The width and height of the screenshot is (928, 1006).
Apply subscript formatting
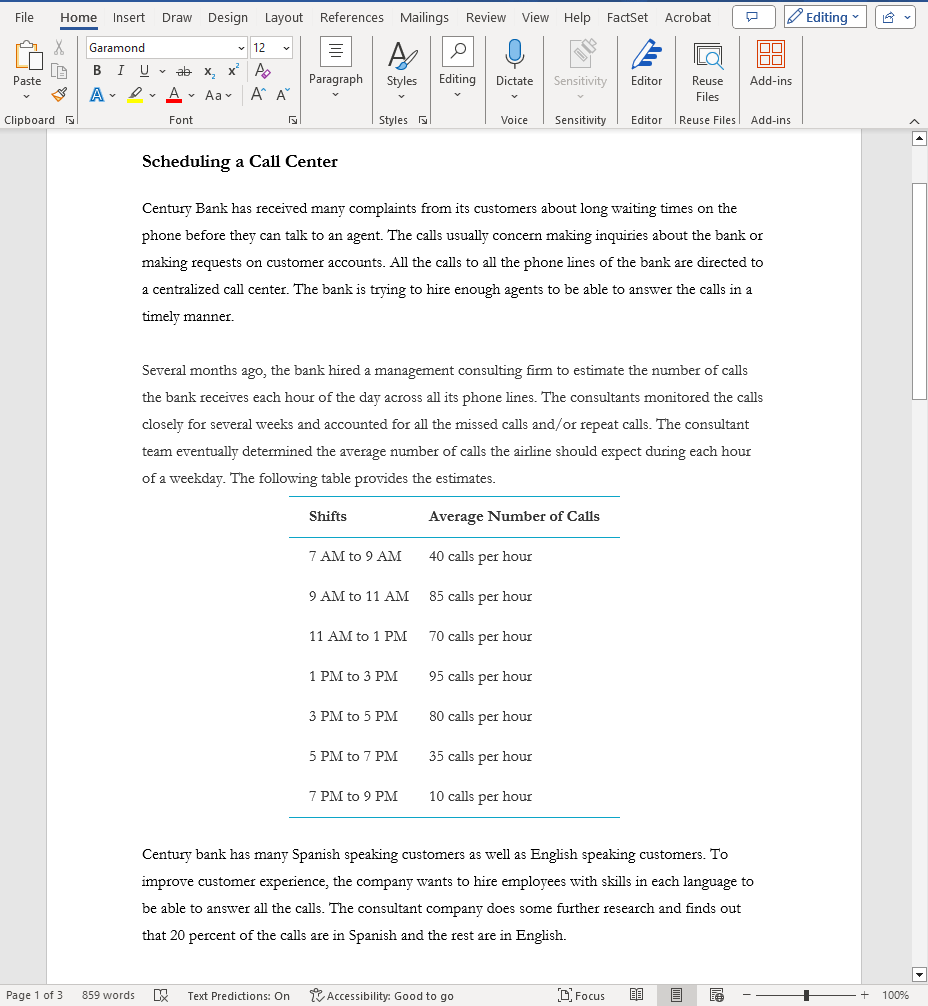207,70
